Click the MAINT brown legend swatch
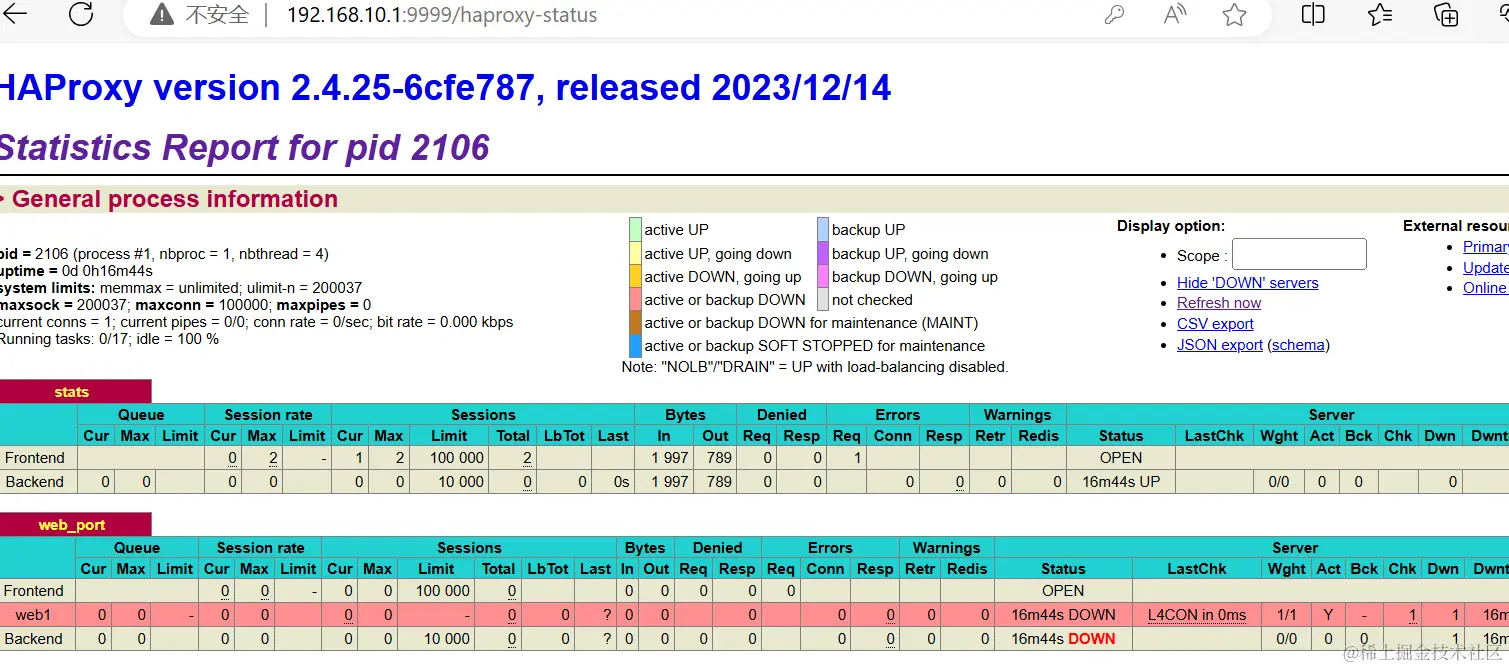 point(635,322)
